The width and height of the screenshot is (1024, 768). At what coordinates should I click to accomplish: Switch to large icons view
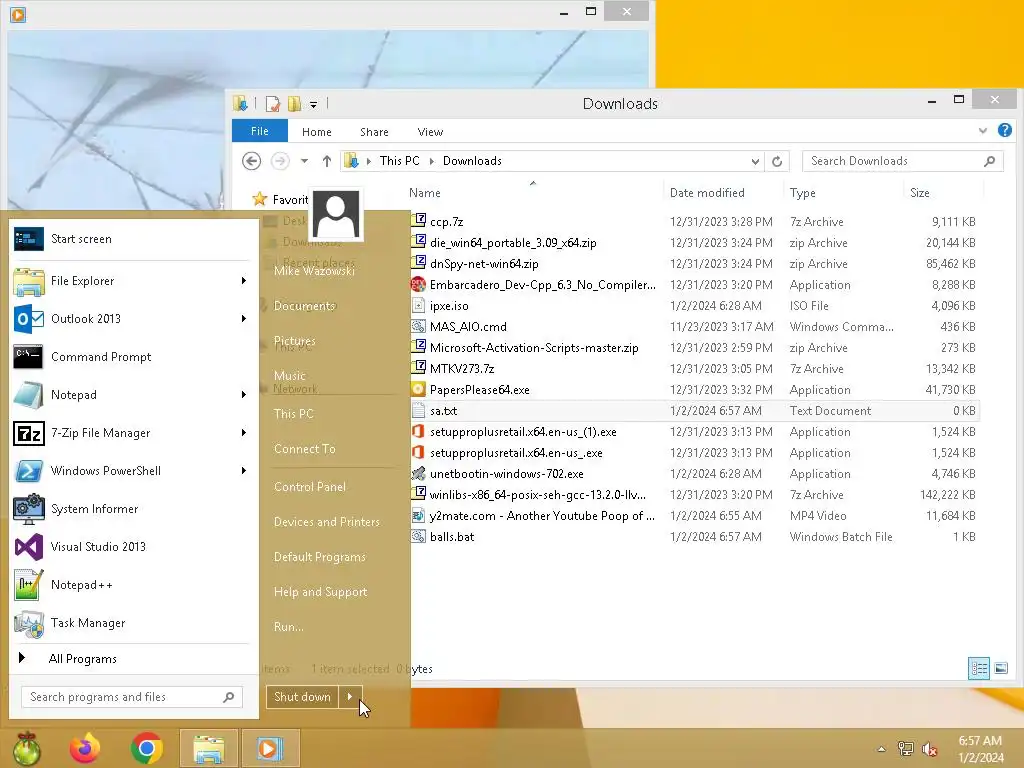(x=1001, y=668)
